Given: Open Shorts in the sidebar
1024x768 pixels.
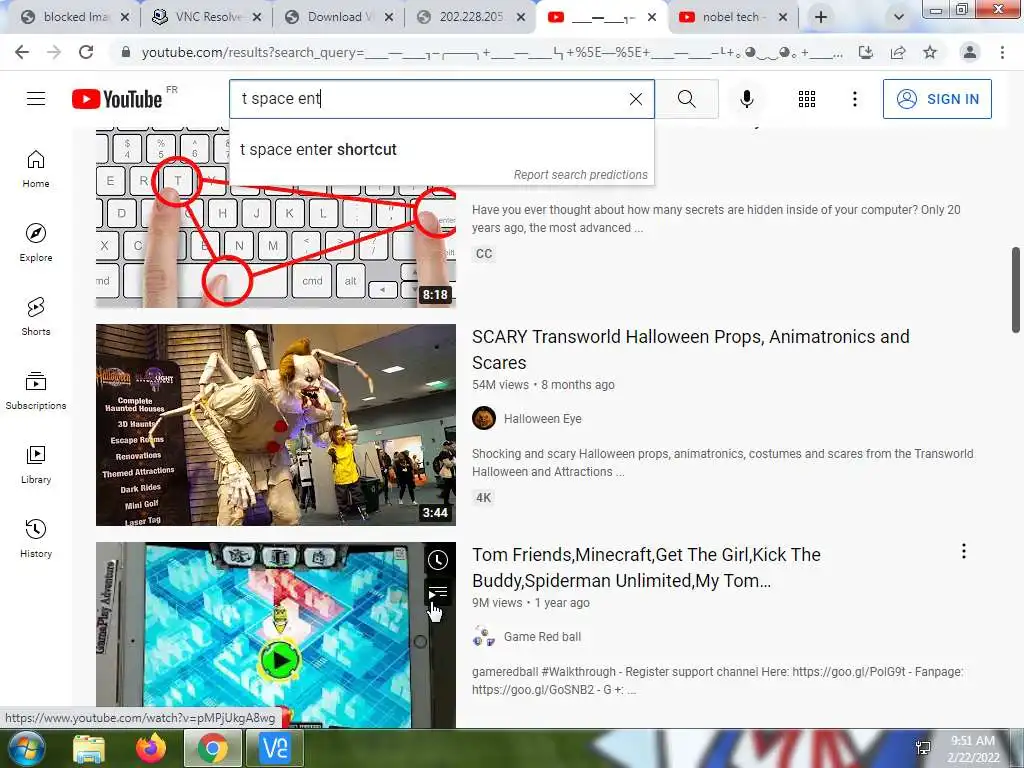Looking at the screenshot, I should coord(36,317).
